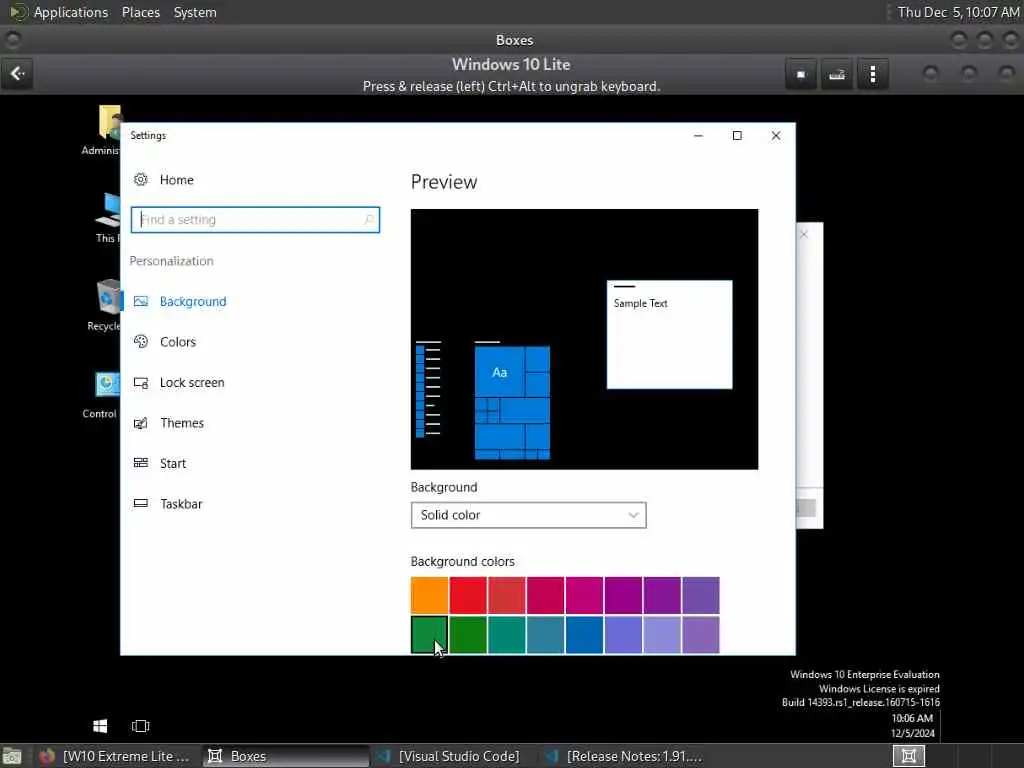Click in the Find a setting field
The image size is (1024, 768).
pos(255,219)
